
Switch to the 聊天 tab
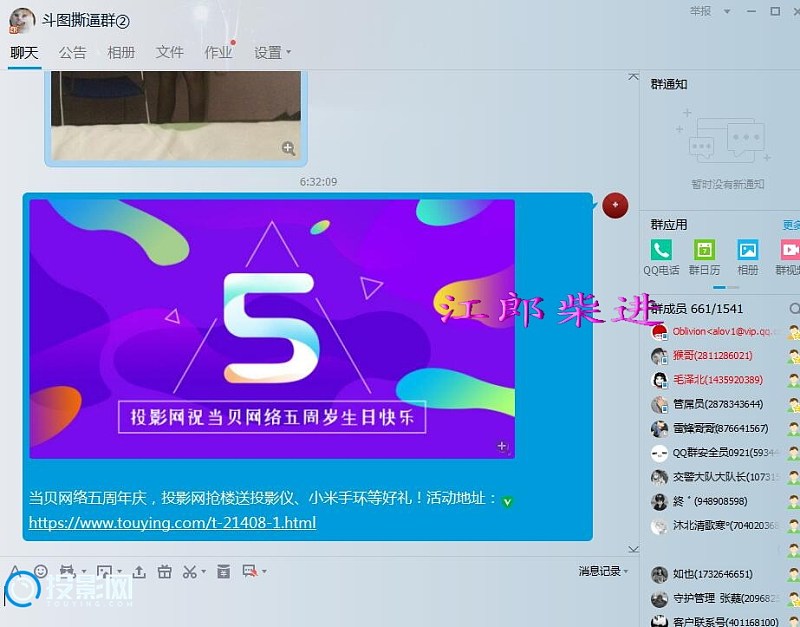coord(24,53)
